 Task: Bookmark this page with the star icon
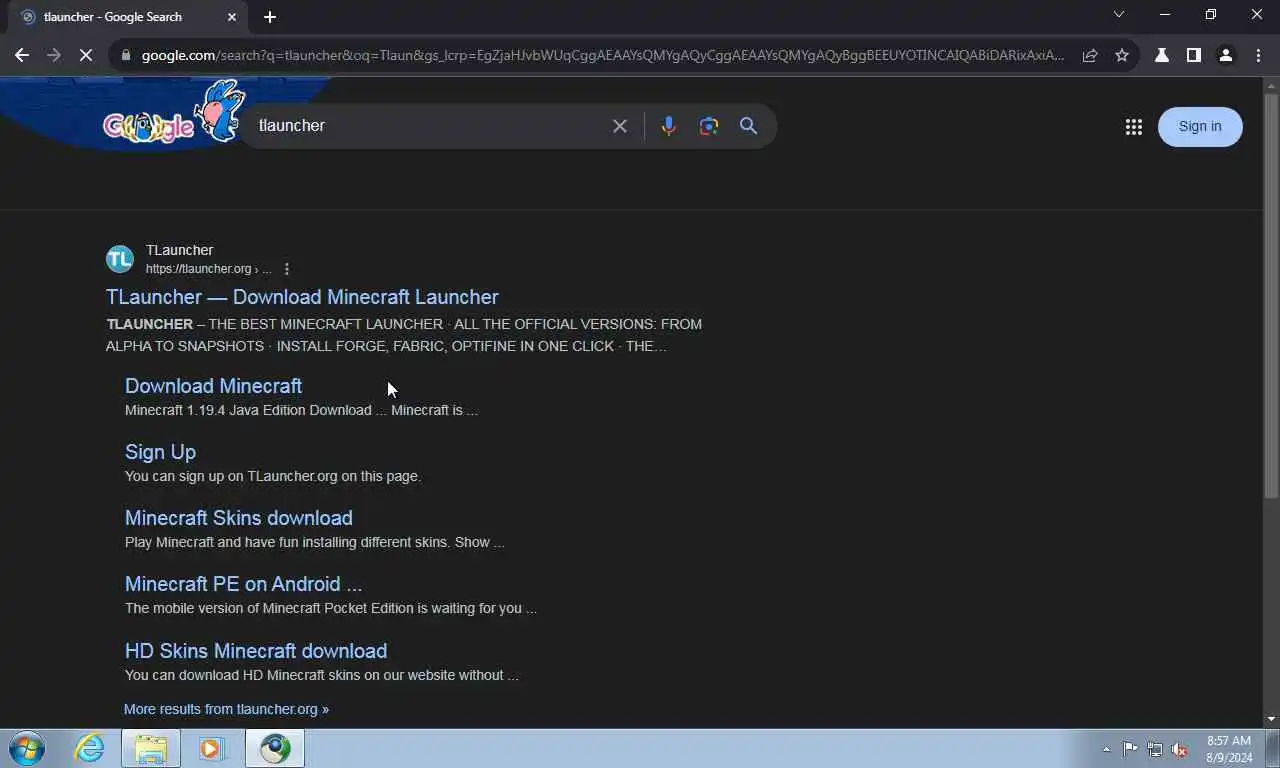click(x=1122, y=56)
